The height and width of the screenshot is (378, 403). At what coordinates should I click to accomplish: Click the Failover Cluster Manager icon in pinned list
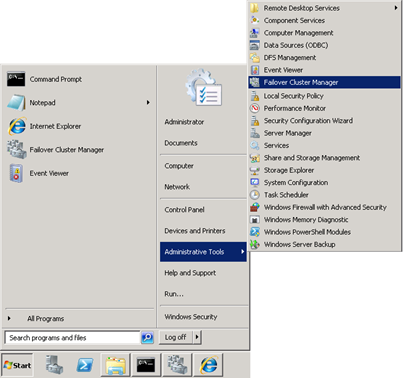coord(17,149)
